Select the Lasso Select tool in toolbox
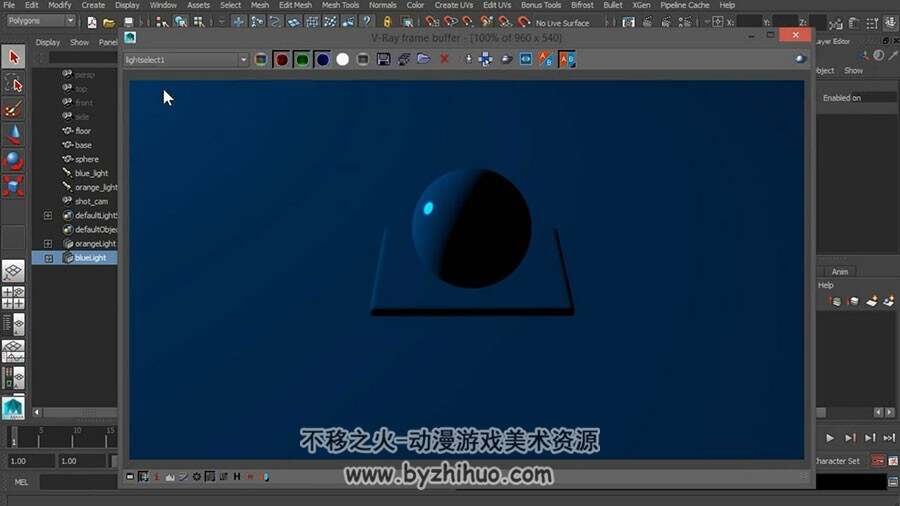 13,84
